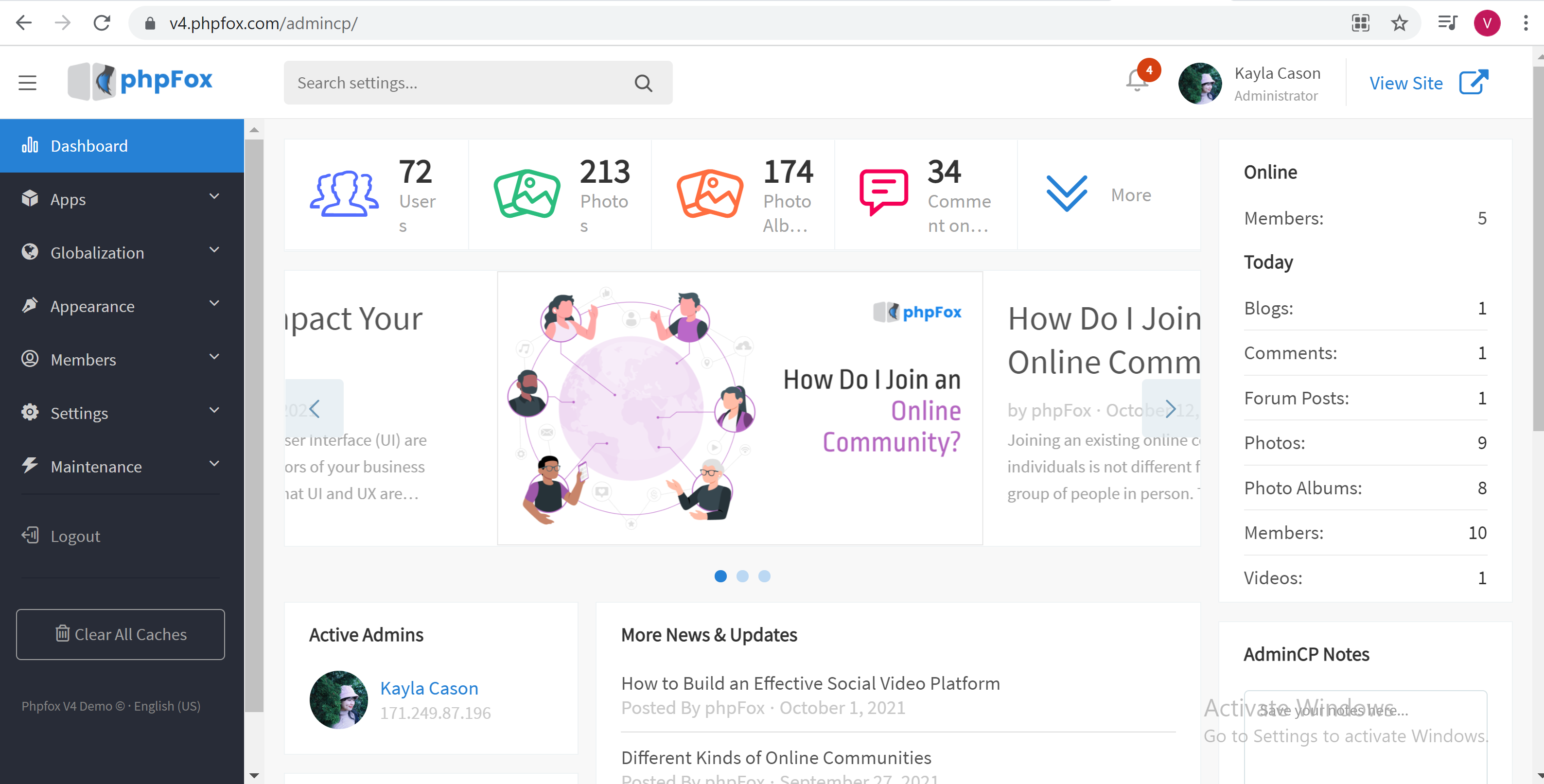This screenshot has width=1544, height=784.
Task: Click the Comments stat icon
Action: (x=883, y=192)
